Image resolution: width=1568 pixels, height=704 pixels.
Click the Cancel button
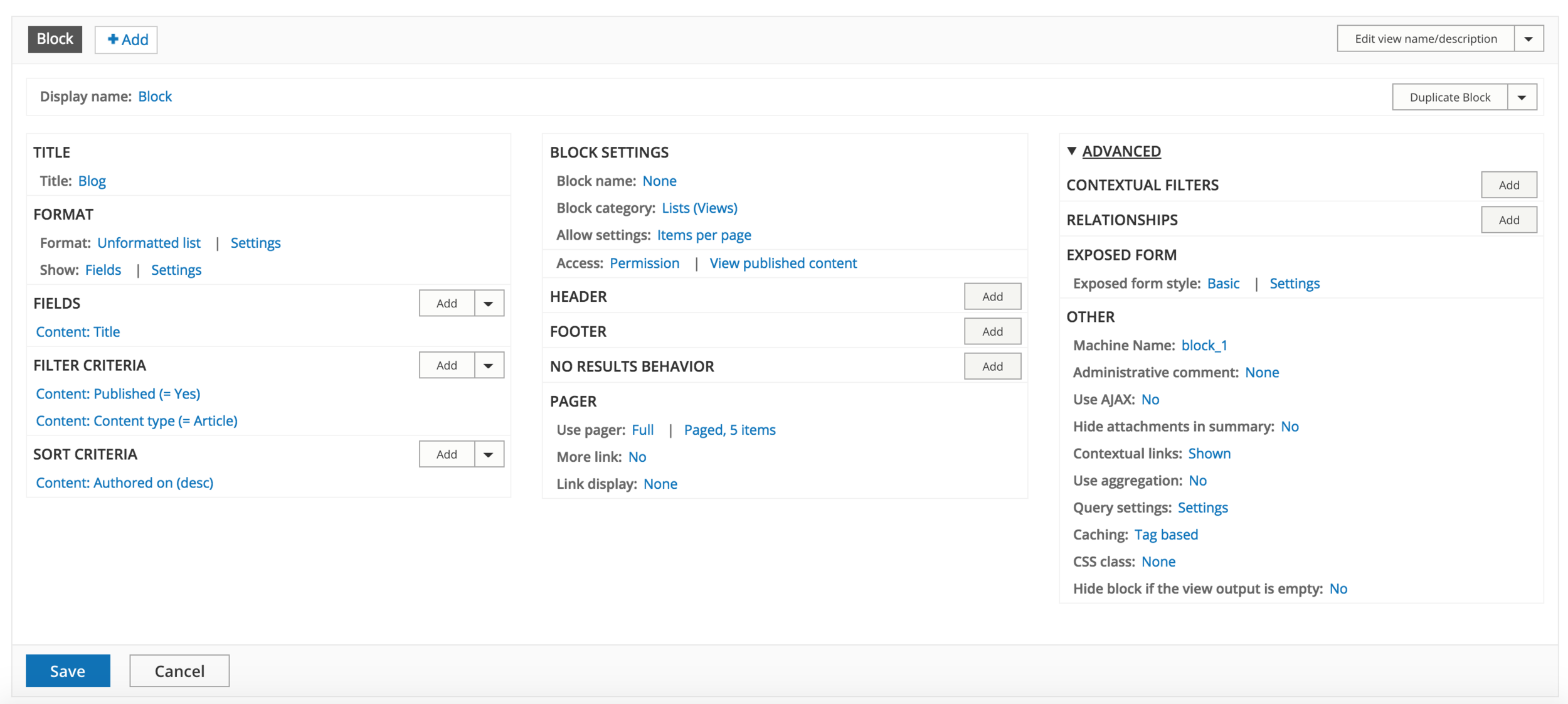click(x=179, y=671)
